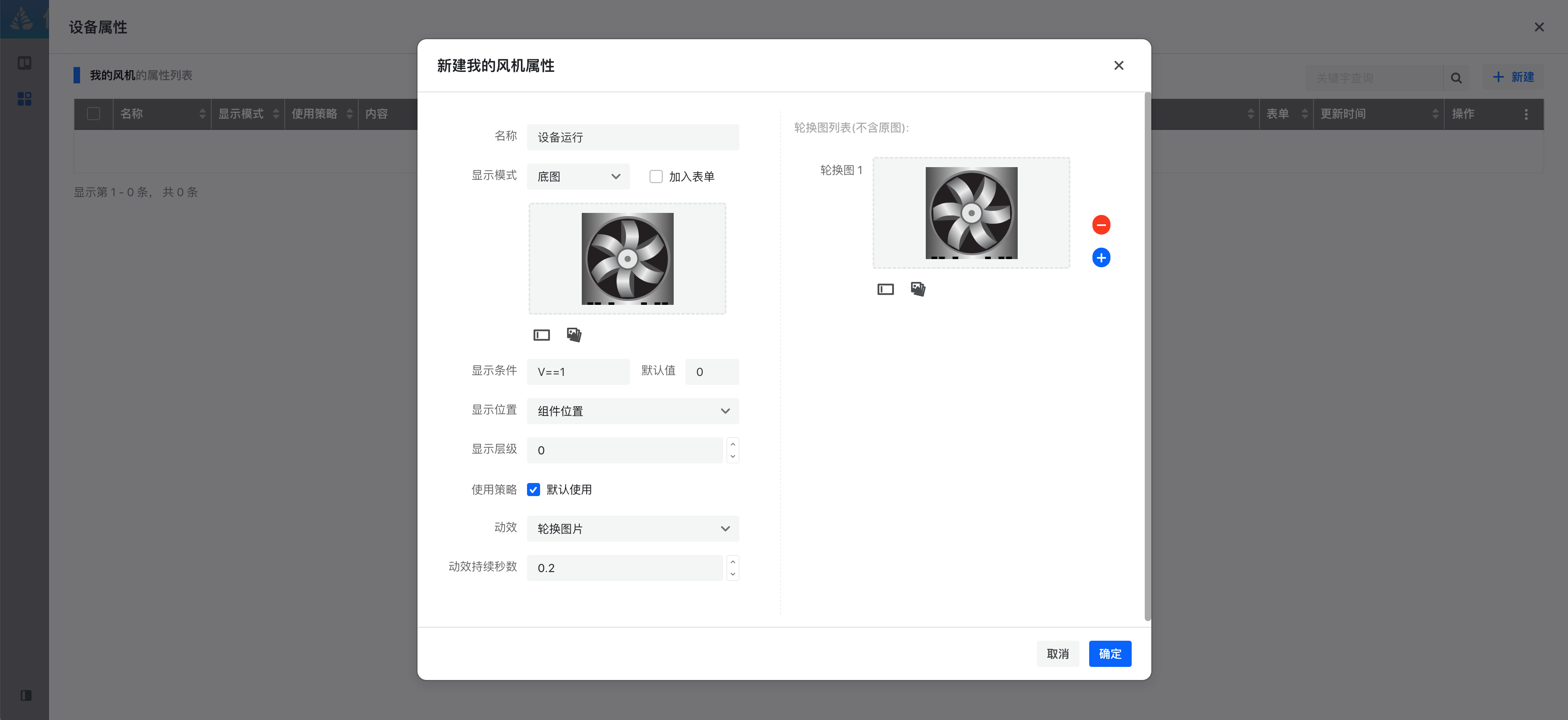Click the 名称 input field with 设备运行
The image size is (1568, 720).
coord(632,137)
